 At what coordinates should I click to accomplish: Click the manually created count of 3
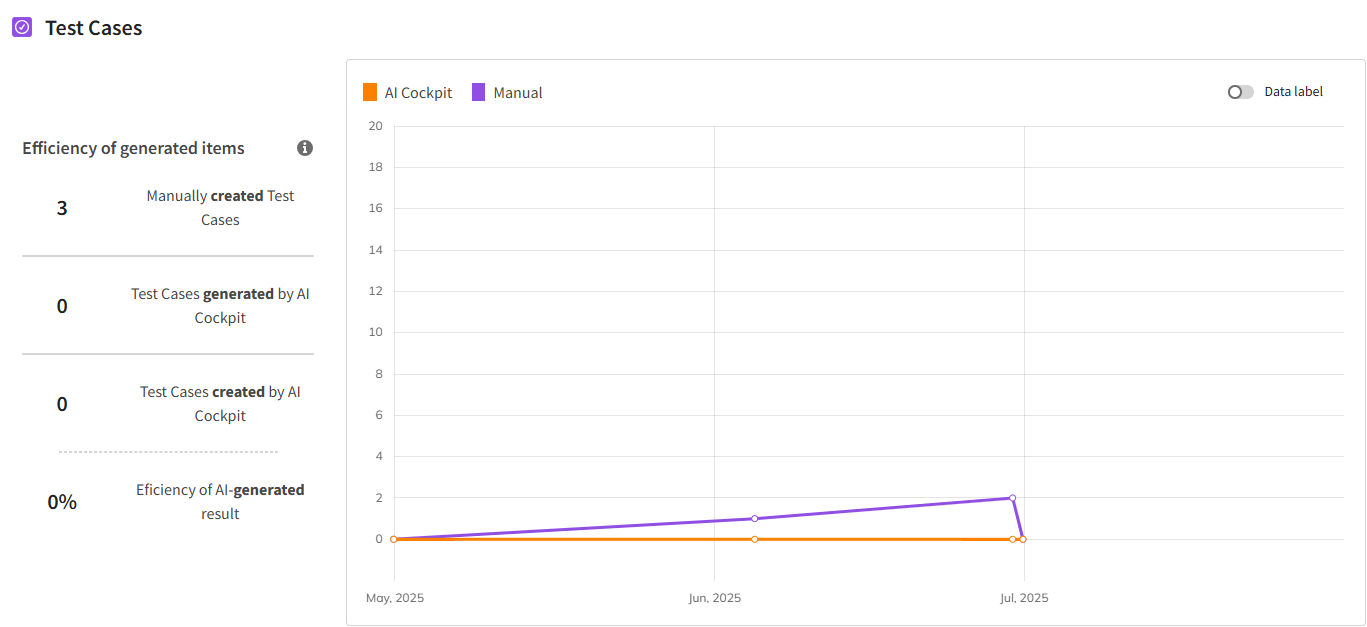[x=62, y=208]
